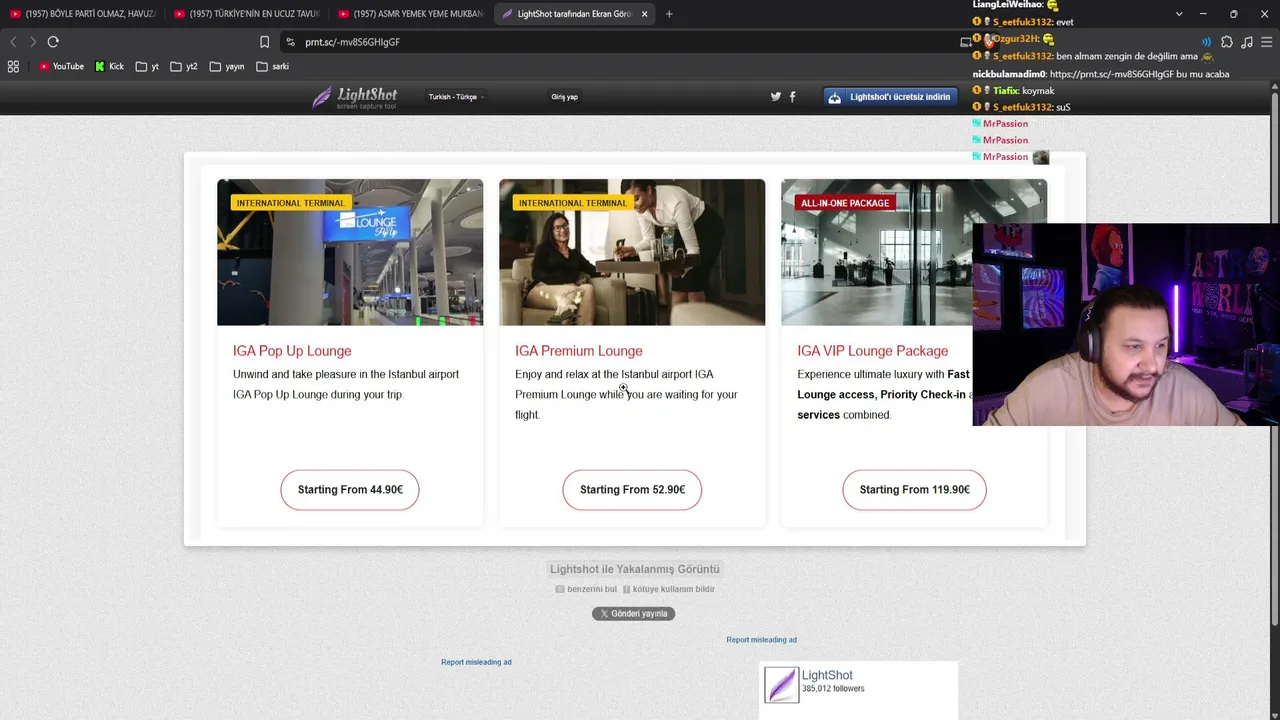Click the 'IGA Pop Up Lounge' title

coord(292,351)
